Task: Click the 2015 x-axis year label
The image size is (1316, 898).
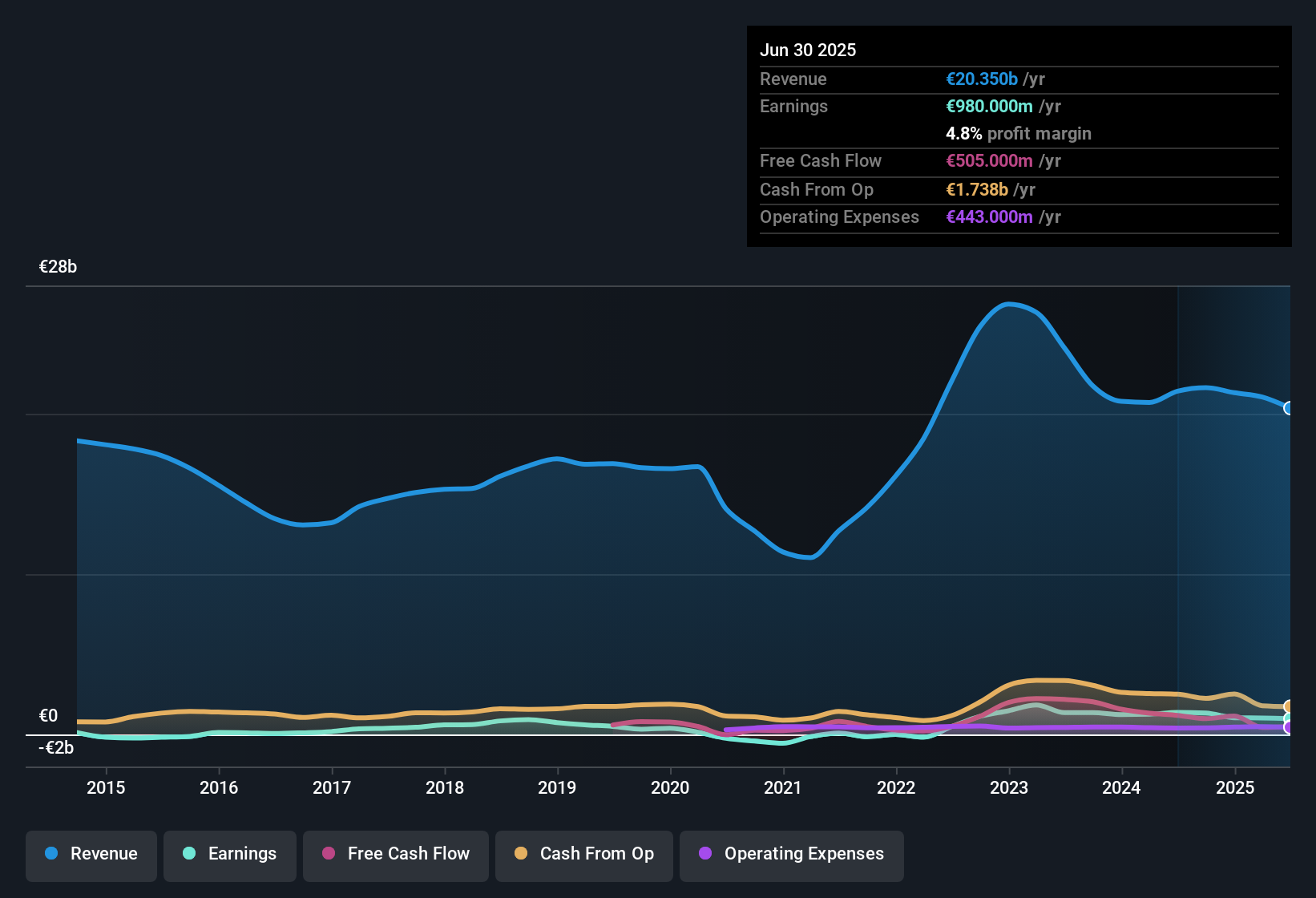Action: pos(106,787)
